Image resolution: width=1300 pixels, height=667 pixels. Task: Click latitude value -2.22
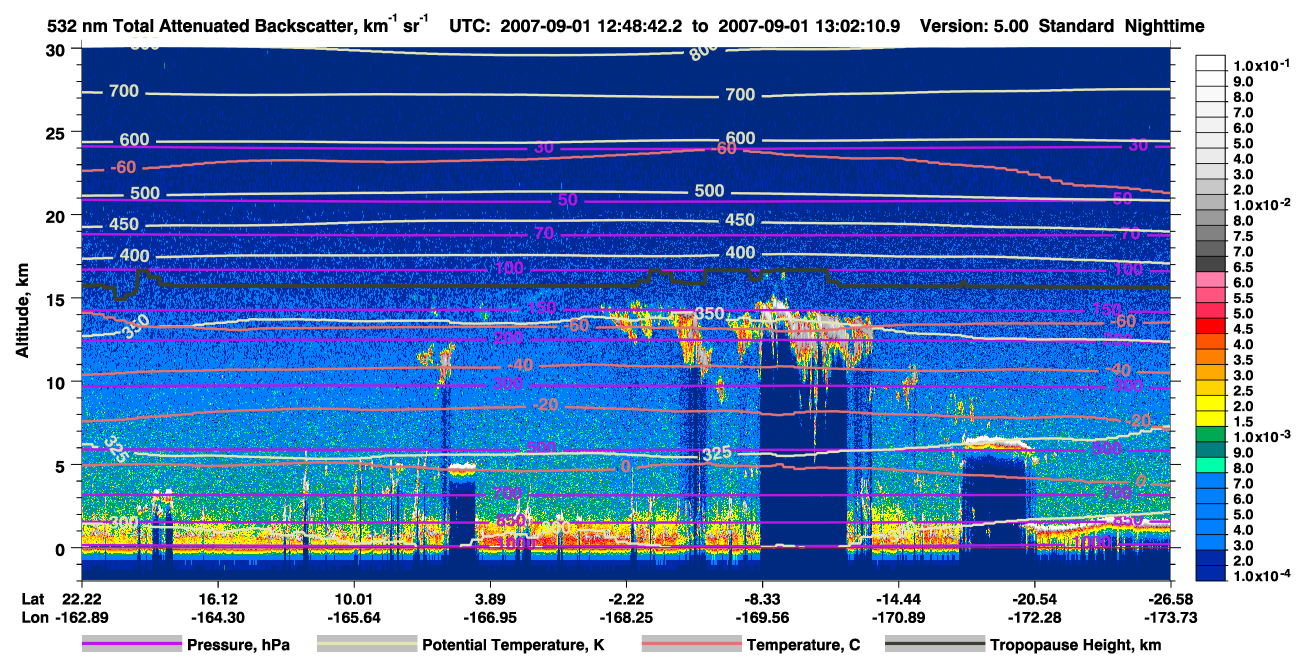(626, 597)
